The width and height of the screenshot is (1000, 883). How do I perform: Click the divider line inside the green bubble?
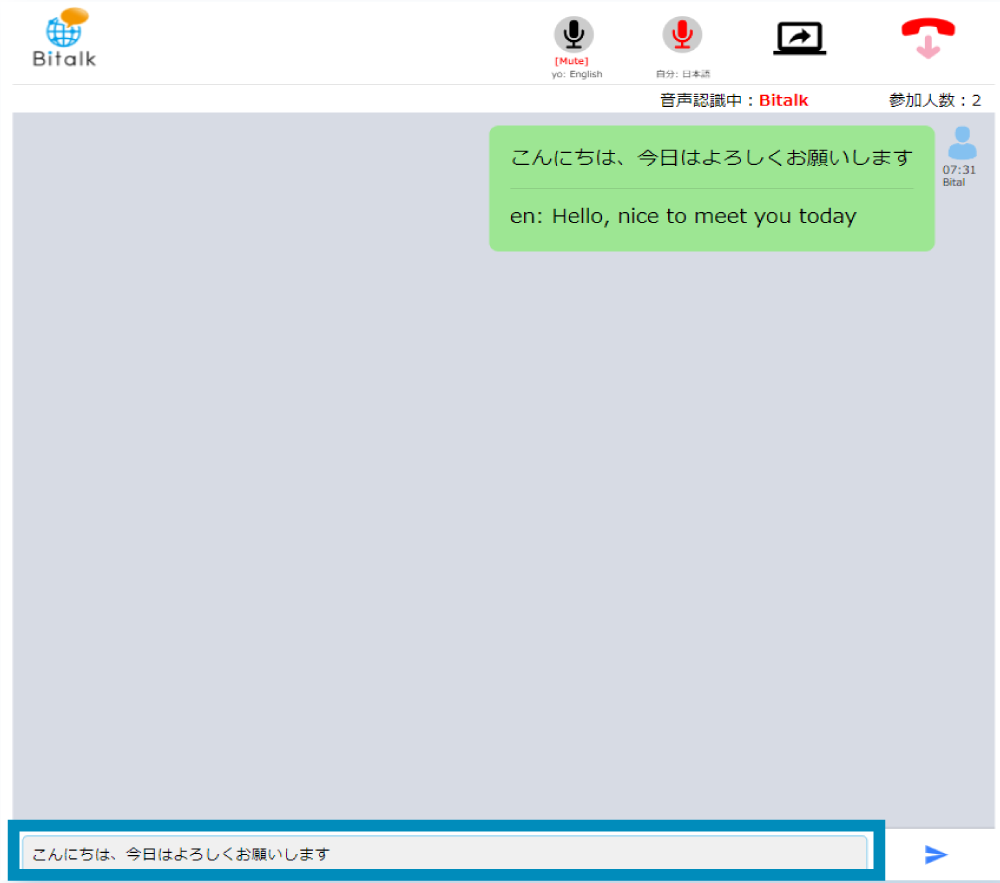pyautogui.click(x=711, y=188)
